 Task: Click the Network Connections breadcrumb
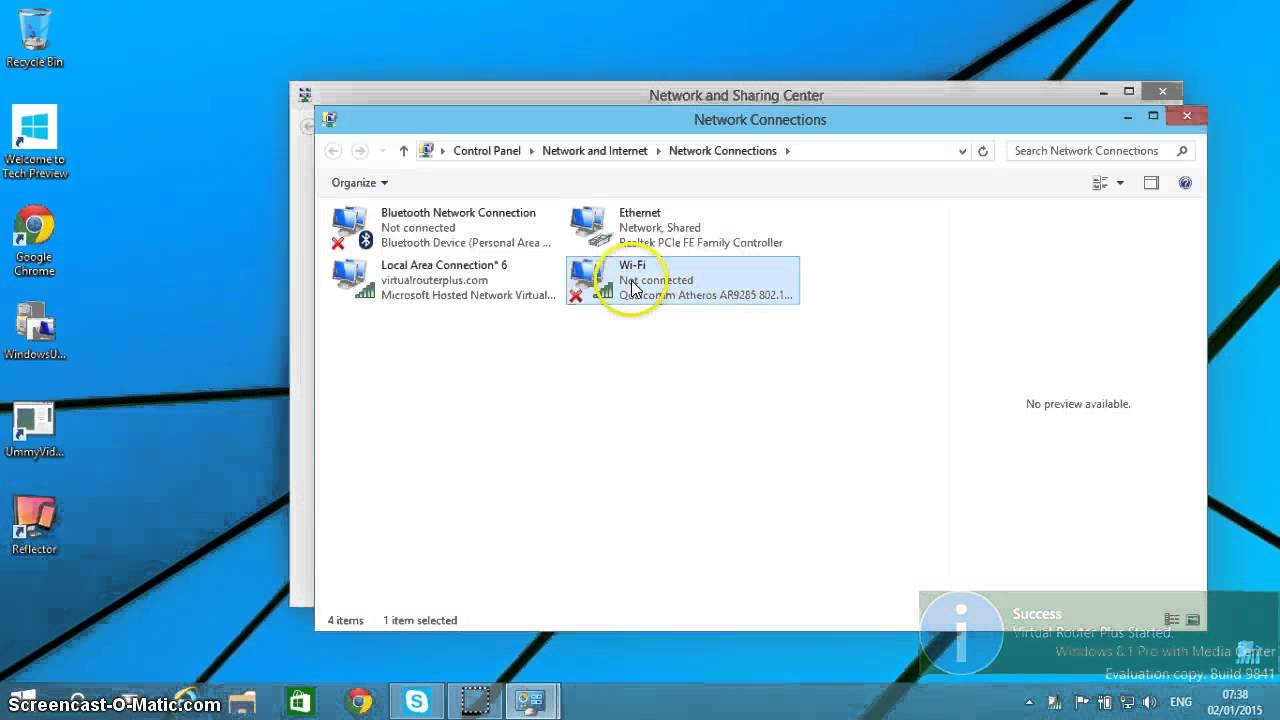723,151
